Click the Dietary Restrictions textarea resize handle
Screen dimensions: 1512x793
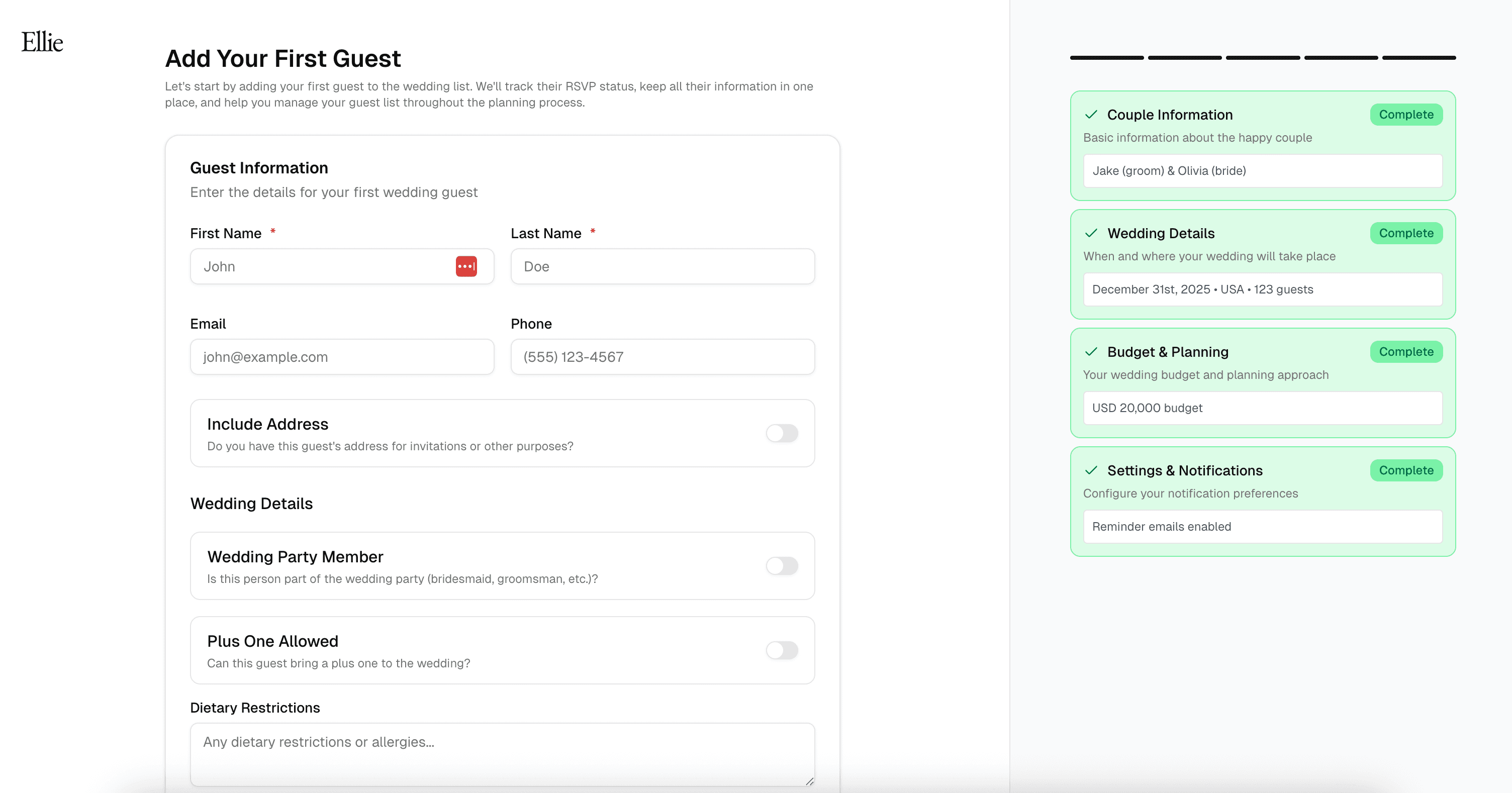click(x=809, y=781)
